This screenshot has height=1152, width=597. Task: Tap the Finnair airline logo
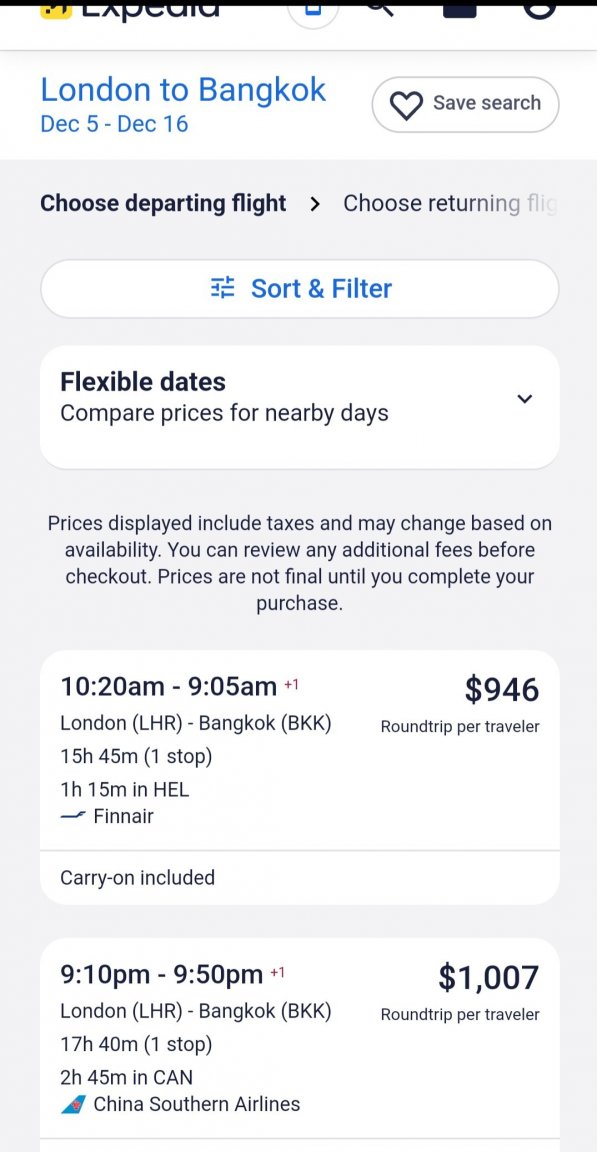(x=73, y=816)
